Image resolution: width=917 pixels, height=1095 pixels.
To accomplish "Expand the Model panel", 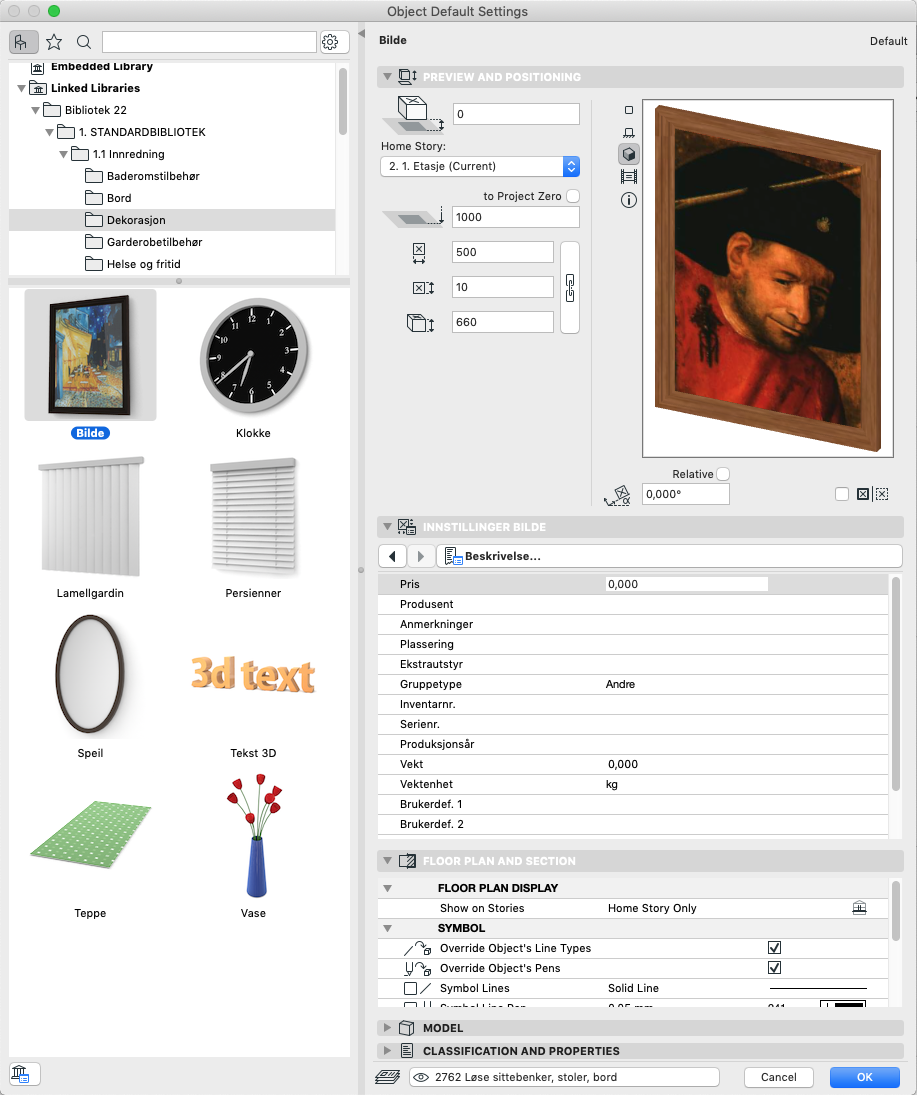I will [387, 1028].
